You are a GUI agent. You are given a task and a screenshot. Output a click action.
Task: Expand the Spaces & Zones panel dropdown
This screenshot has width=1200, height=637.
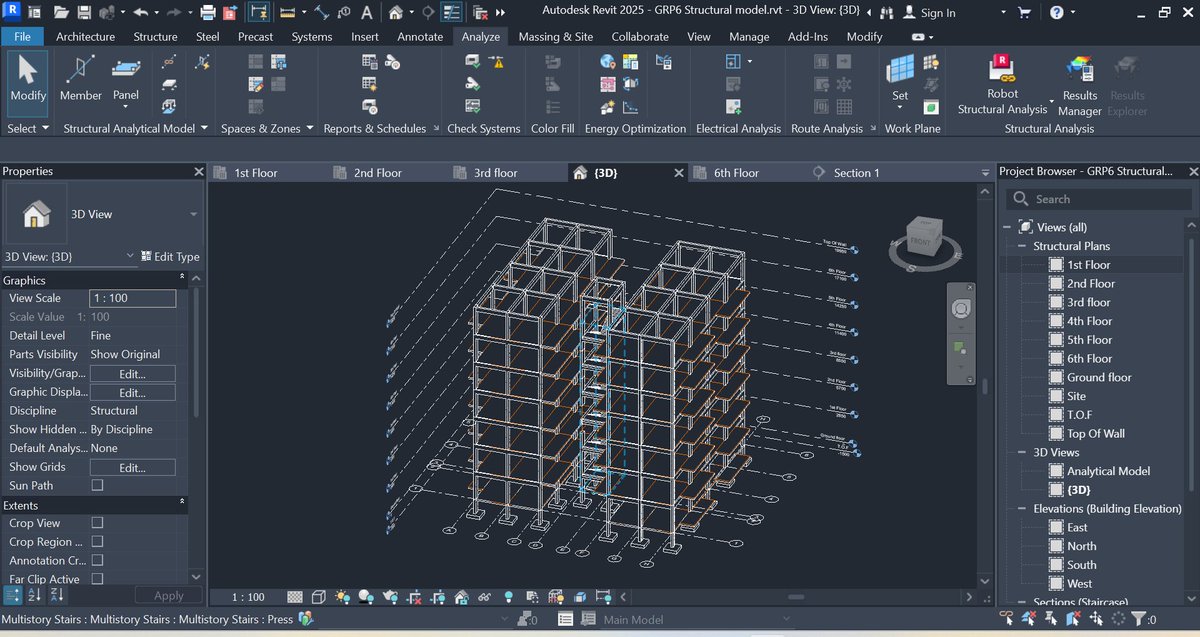[267, 128]
